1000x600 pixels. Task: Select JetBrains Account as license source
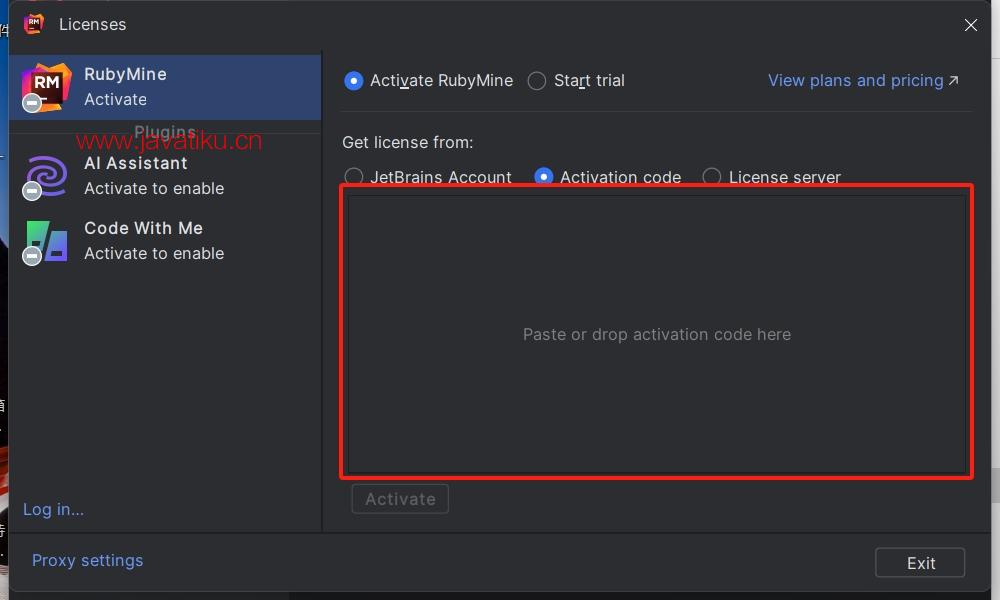353,177
